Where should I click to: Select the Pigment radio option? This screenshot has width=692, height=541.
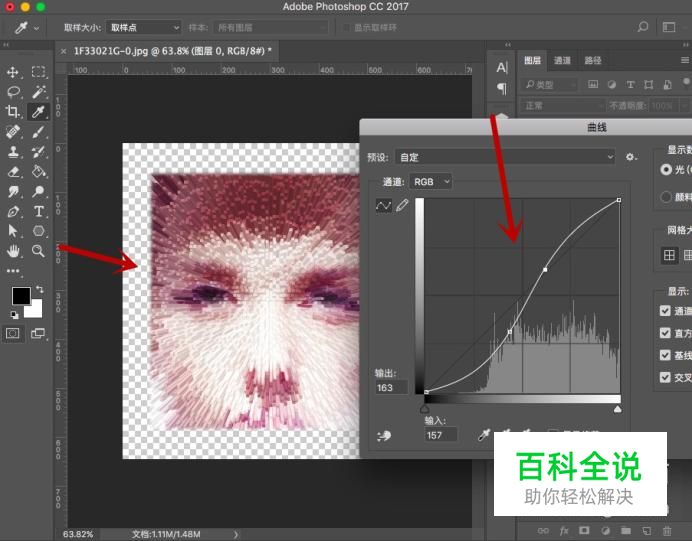coord(666,197)
